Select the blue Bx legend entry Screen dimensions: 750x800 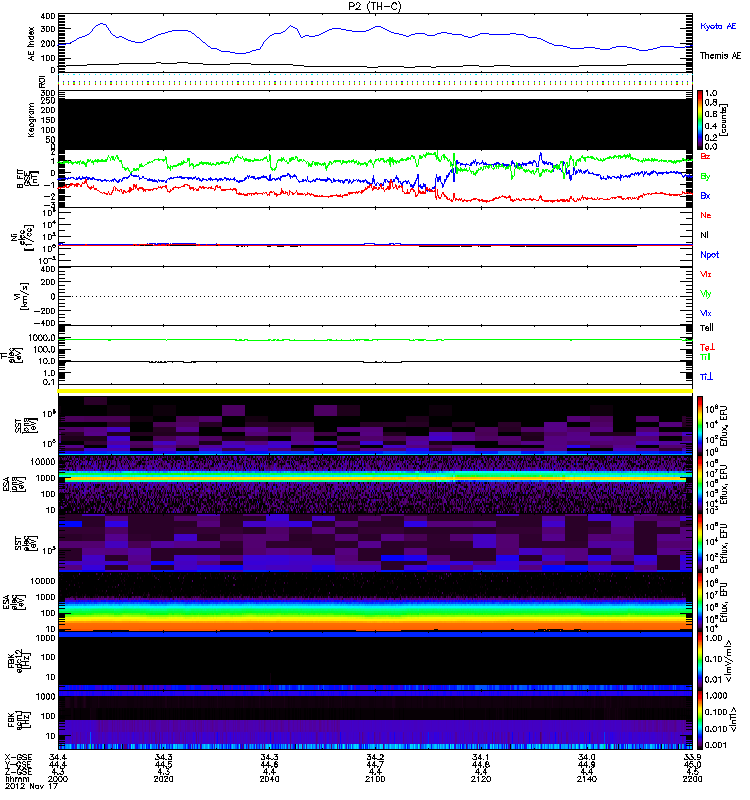(x=706, y=196)
